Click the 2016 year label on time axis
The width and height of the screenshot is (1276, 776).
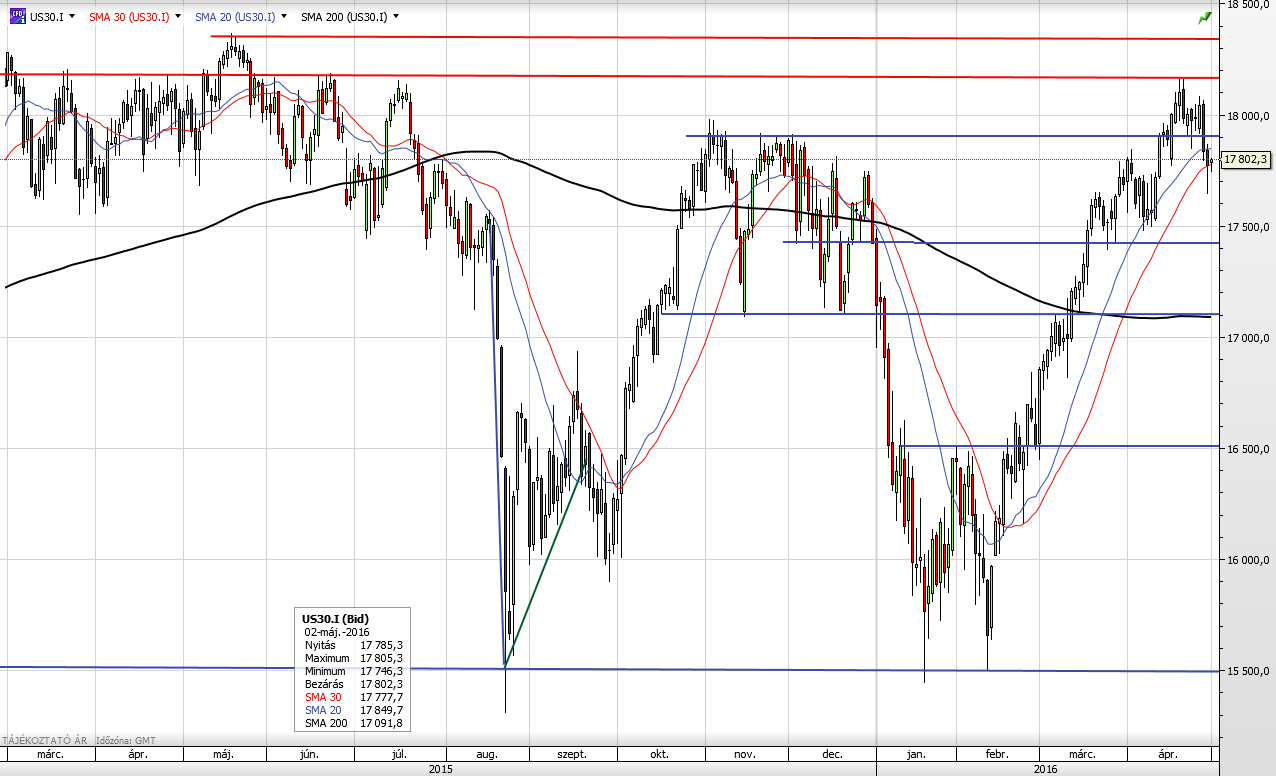(1045, 769)
